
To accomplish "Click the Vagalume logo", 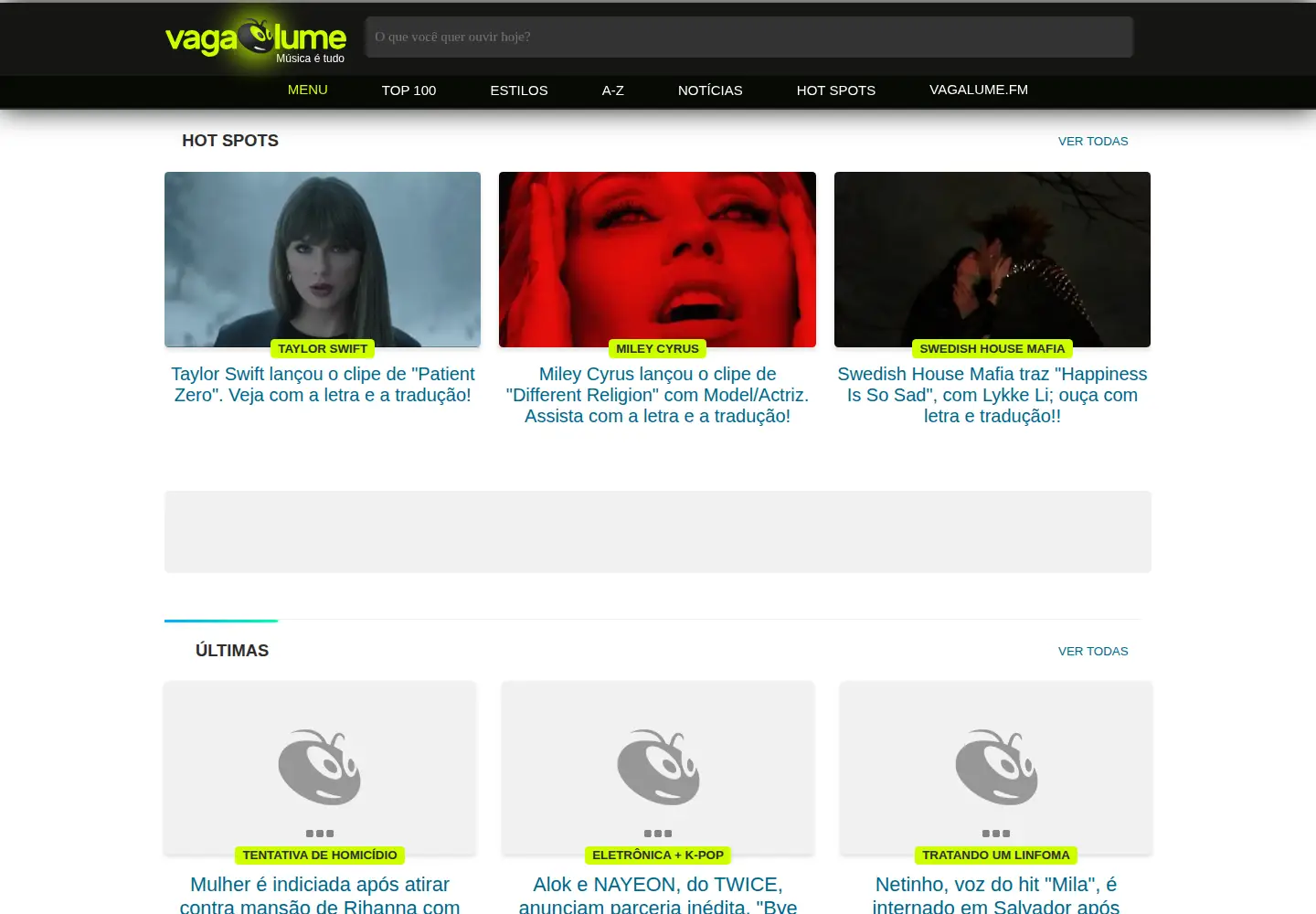I will click(x=256, y=38).
